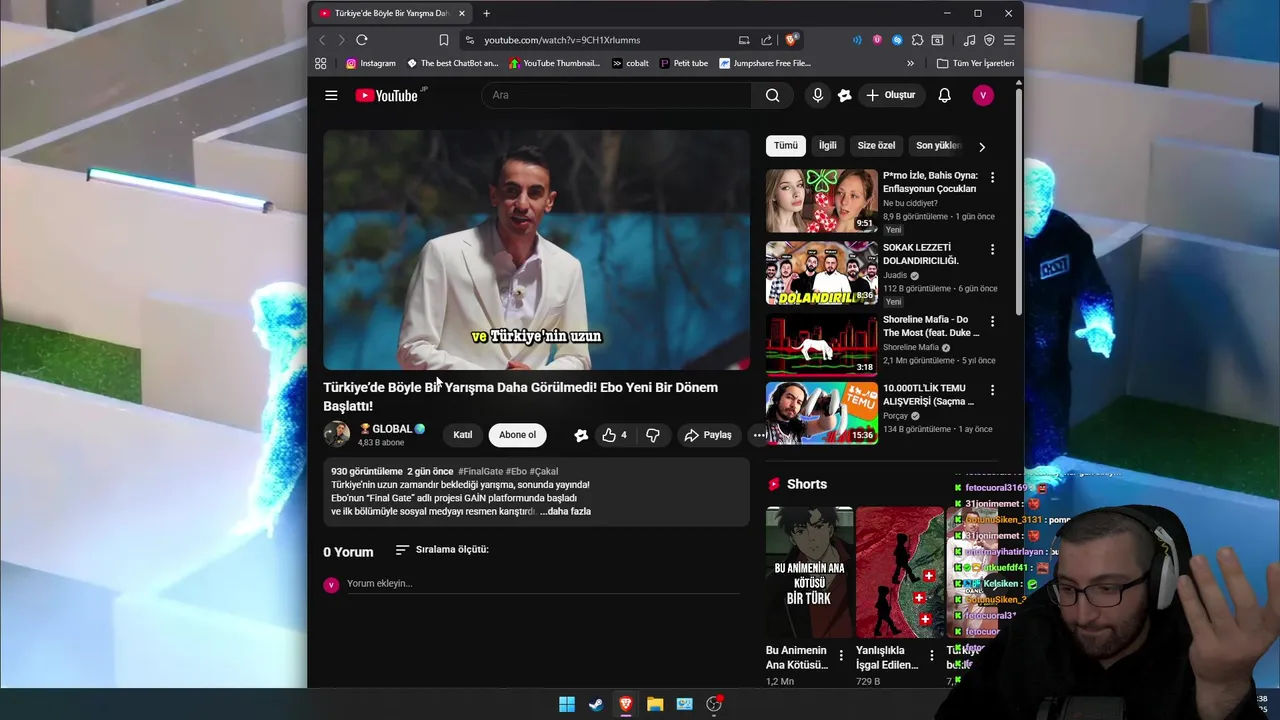Image resolution: width=1280 pixels, height=720 pixels.
Task: Open Instagram bookmark
Action: click(x=371, y=63)
